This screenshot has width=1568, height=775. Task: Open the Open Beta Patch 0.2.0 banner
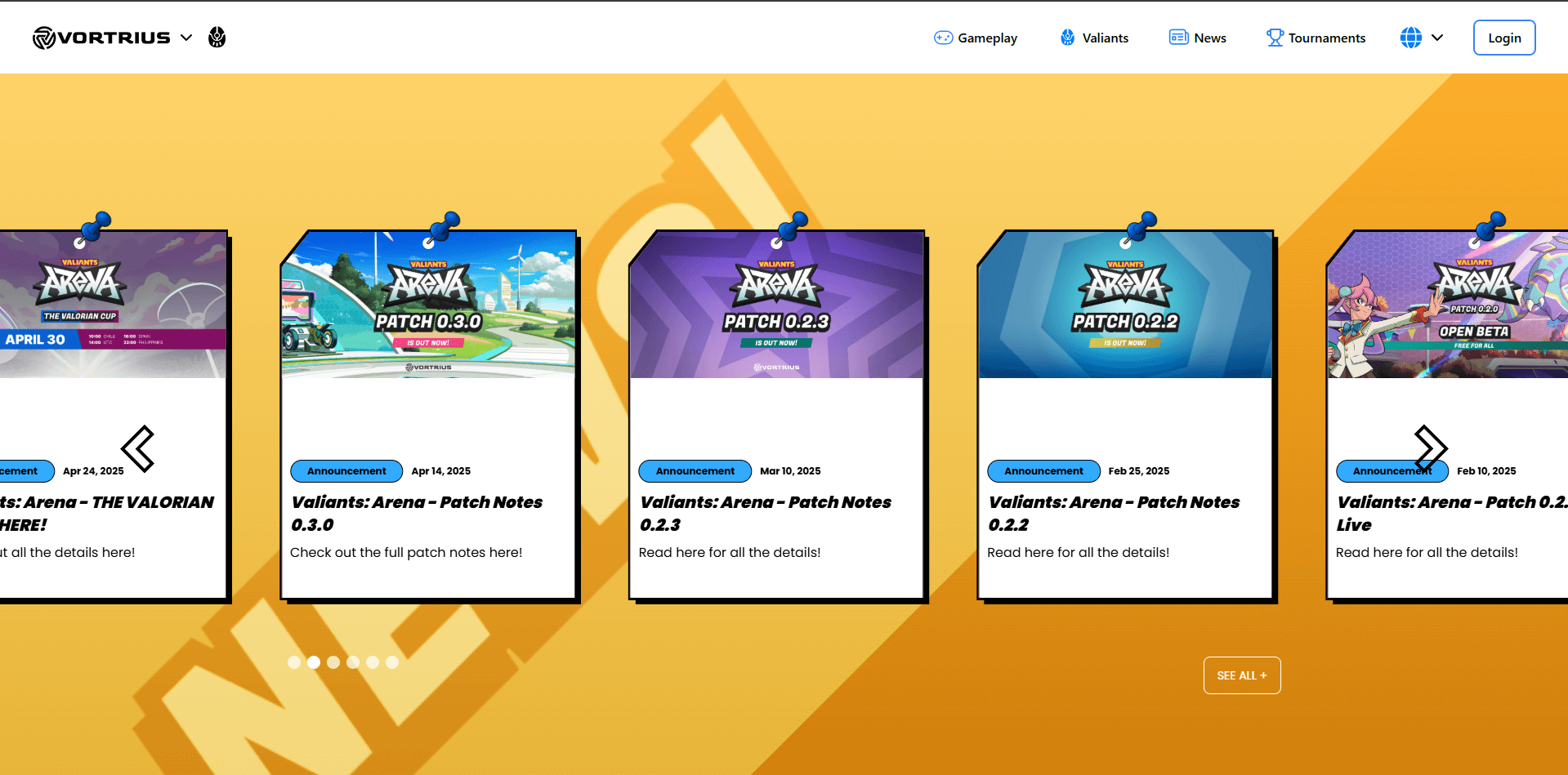pos(1448,305)
